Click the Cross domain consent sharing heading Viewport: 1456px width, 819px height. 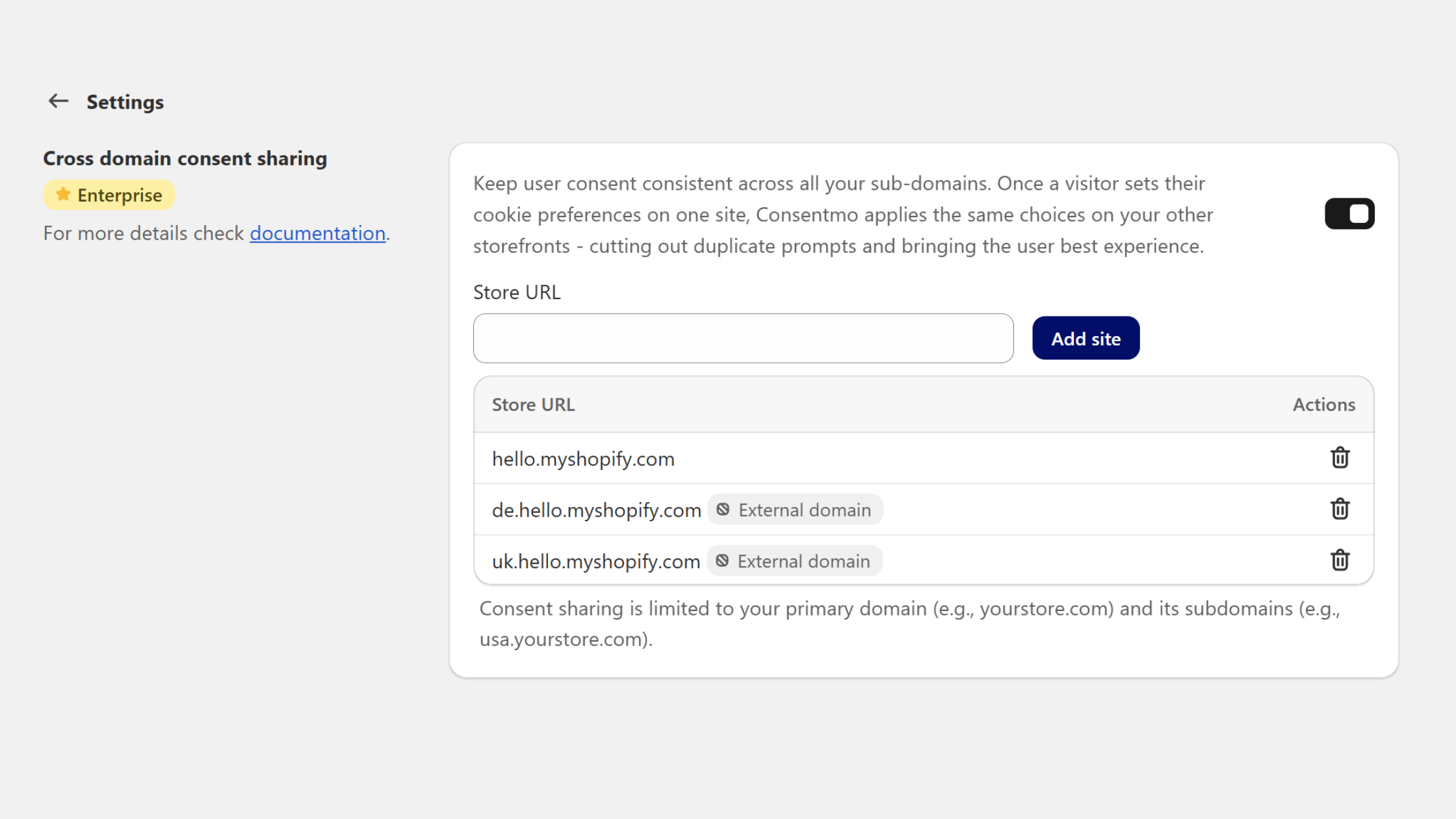[x=185, y=159]
